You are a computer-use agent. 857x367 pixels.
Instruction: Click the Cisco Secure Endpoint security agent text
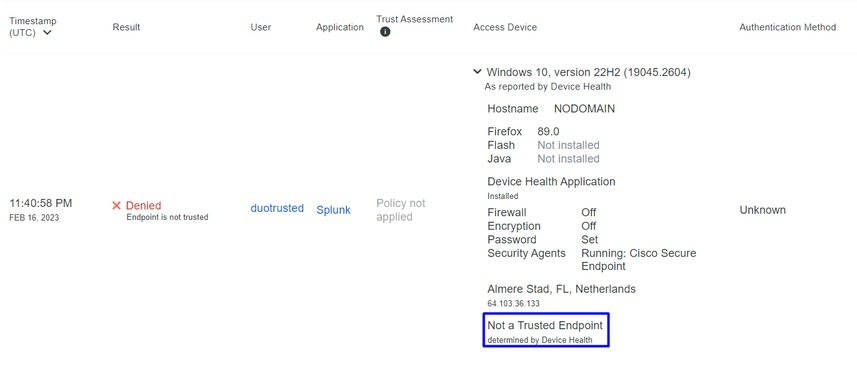point(638,260)
